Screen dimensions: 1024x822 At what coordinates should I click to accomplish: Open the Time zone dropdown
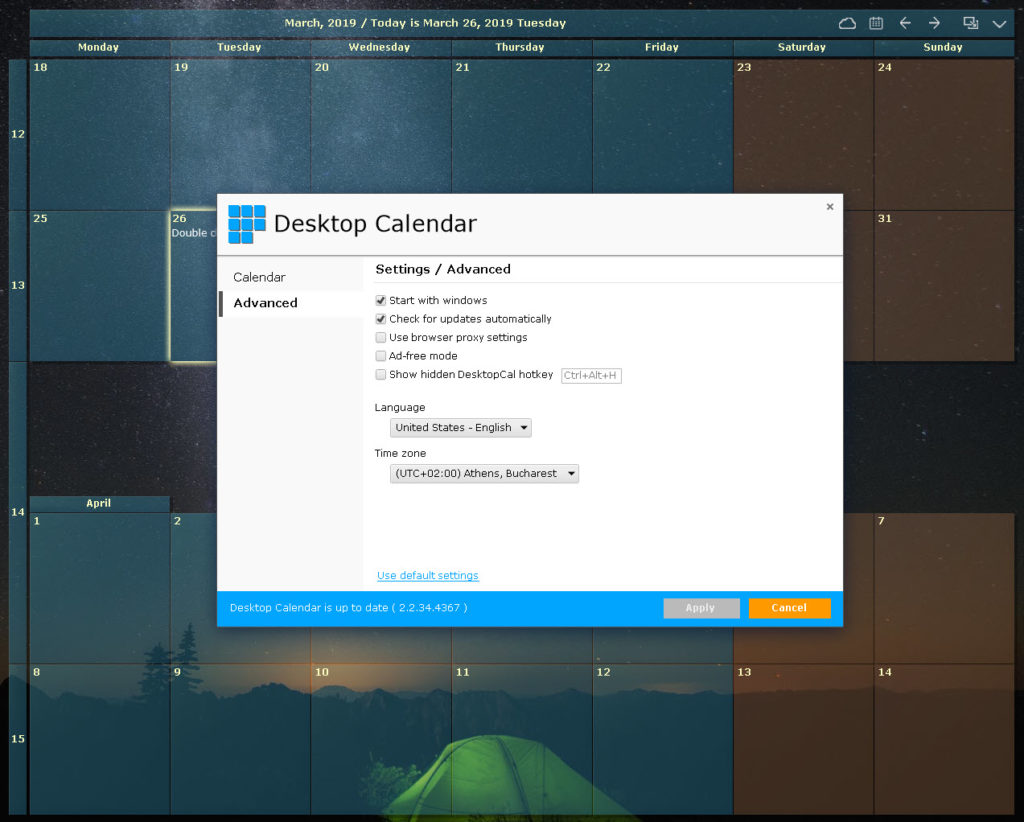click(x=484, y=473)
